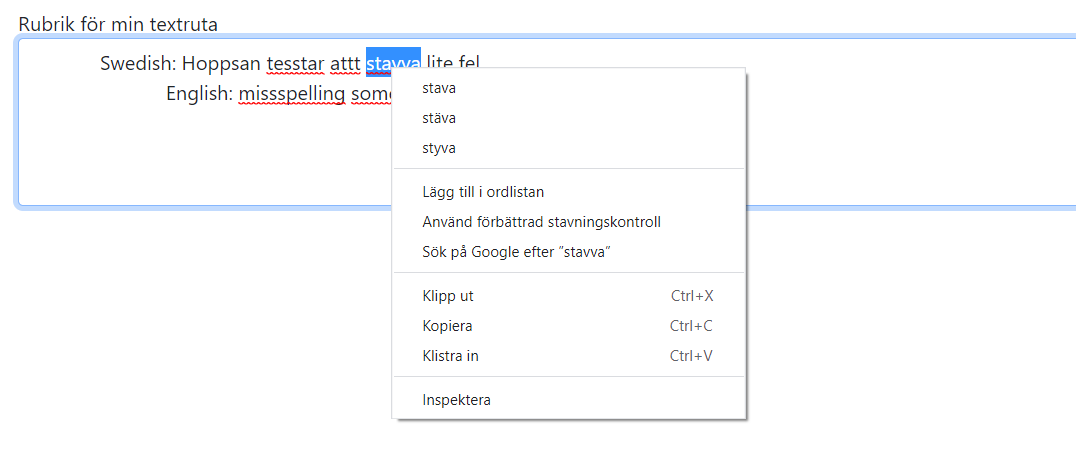Click the misspelled word 'attt'
The height and width of the screenshot is (456, 1076).
click(x=345, y=64)
